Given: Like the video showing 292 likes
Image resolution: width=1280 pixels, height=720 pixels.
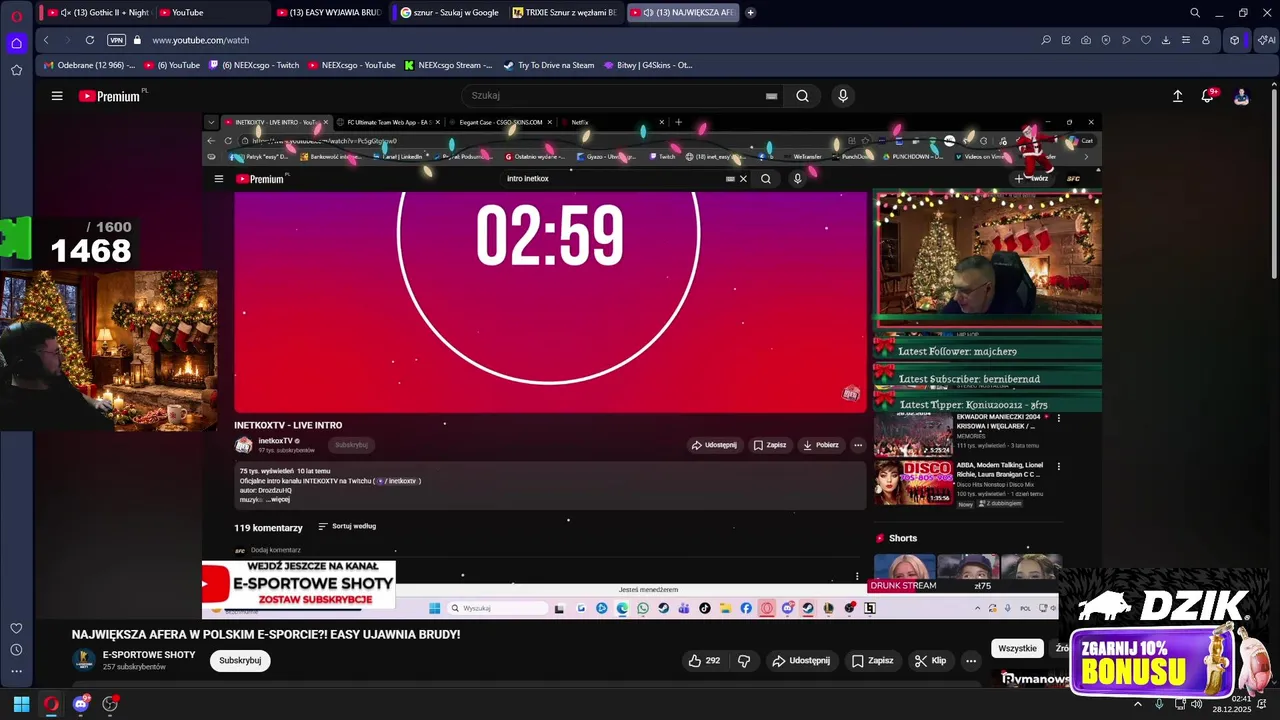Looking at the screenshot, I should pos(704,660).
